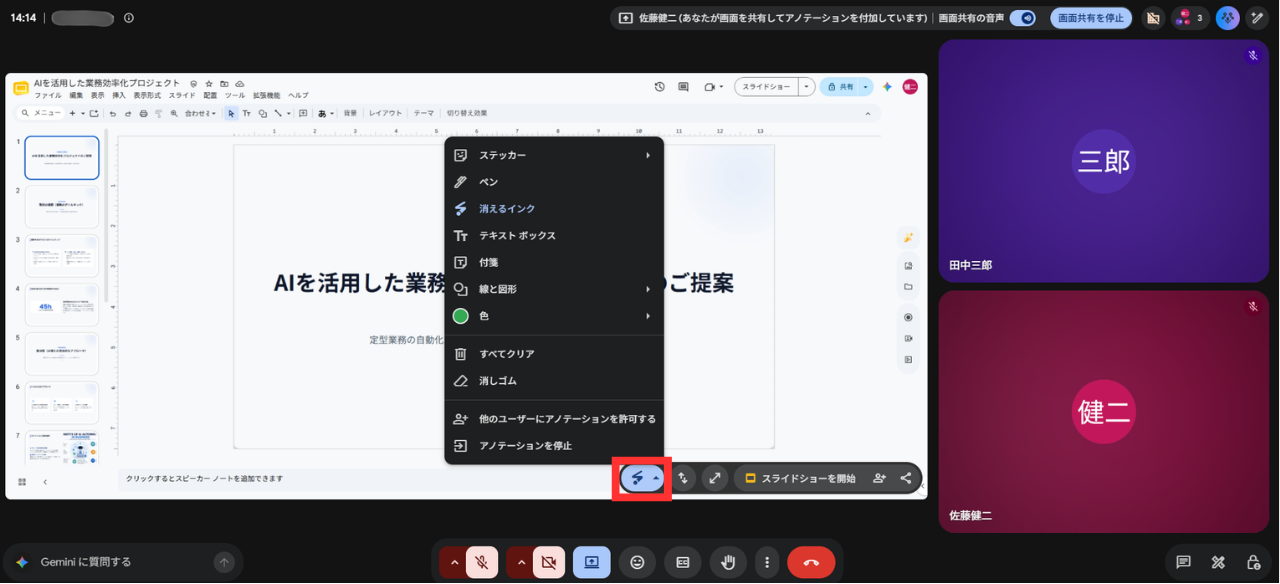Select the text box tool in Slides toolbar

[247, 114]
